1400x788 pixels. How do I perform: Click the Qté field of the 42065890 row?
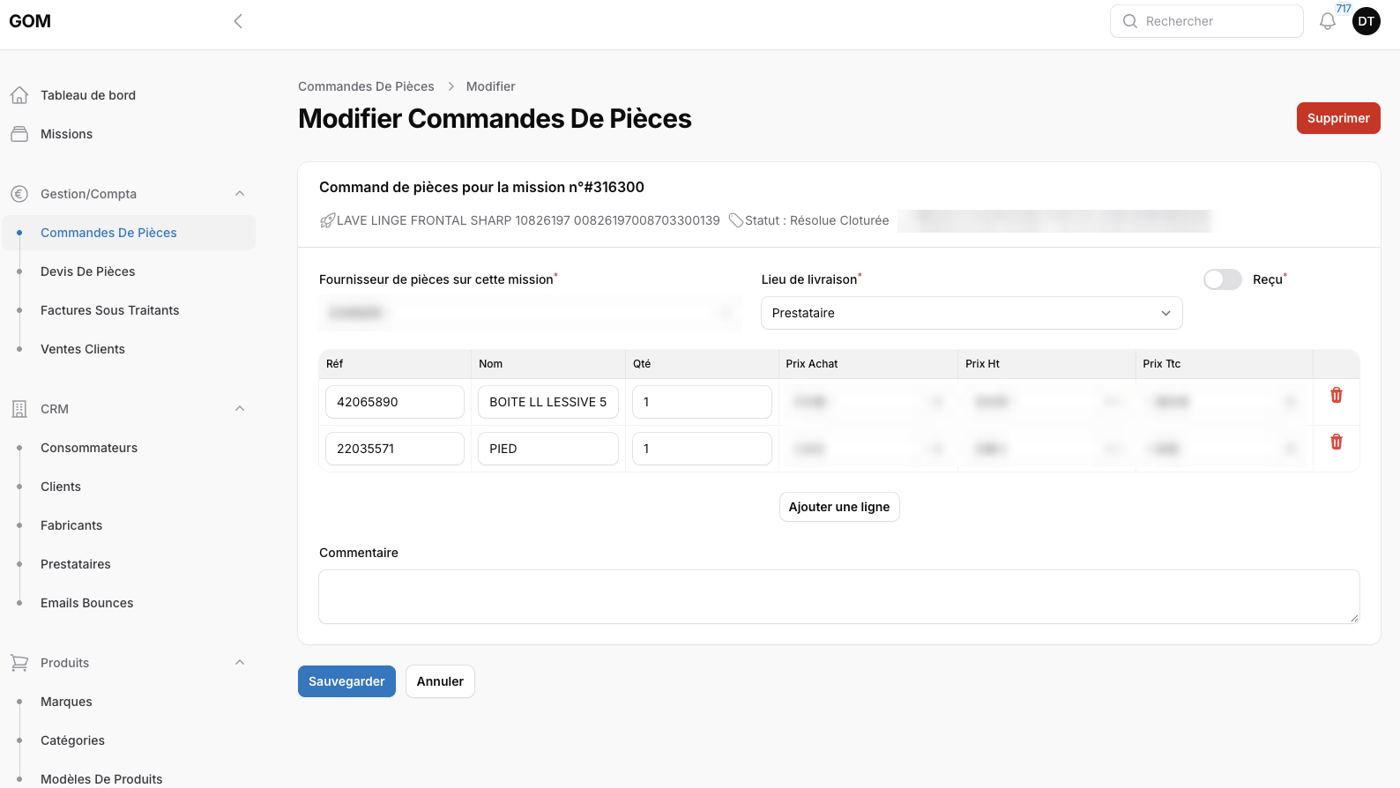click(702, 402)
